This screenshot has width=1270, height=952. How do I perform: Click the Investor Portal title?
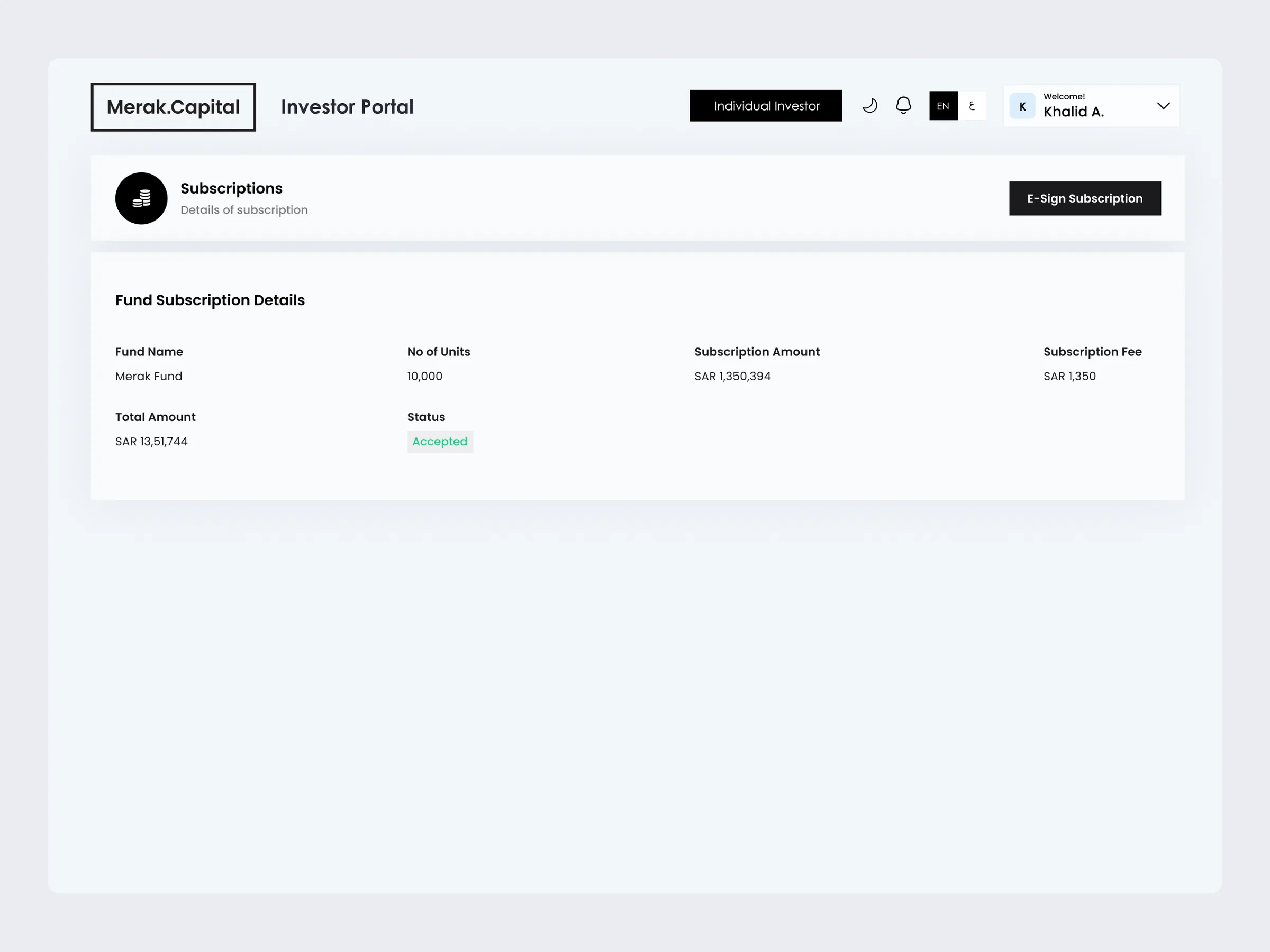[347, 107]
